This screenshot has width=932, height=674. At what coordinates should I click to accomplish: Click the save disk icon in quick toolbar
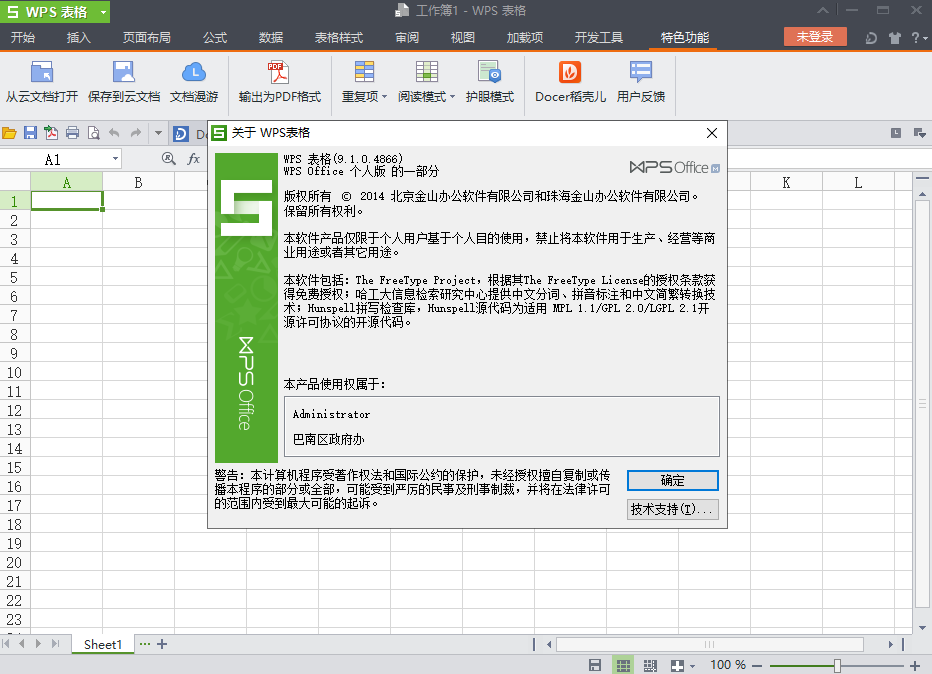[30, 133]
